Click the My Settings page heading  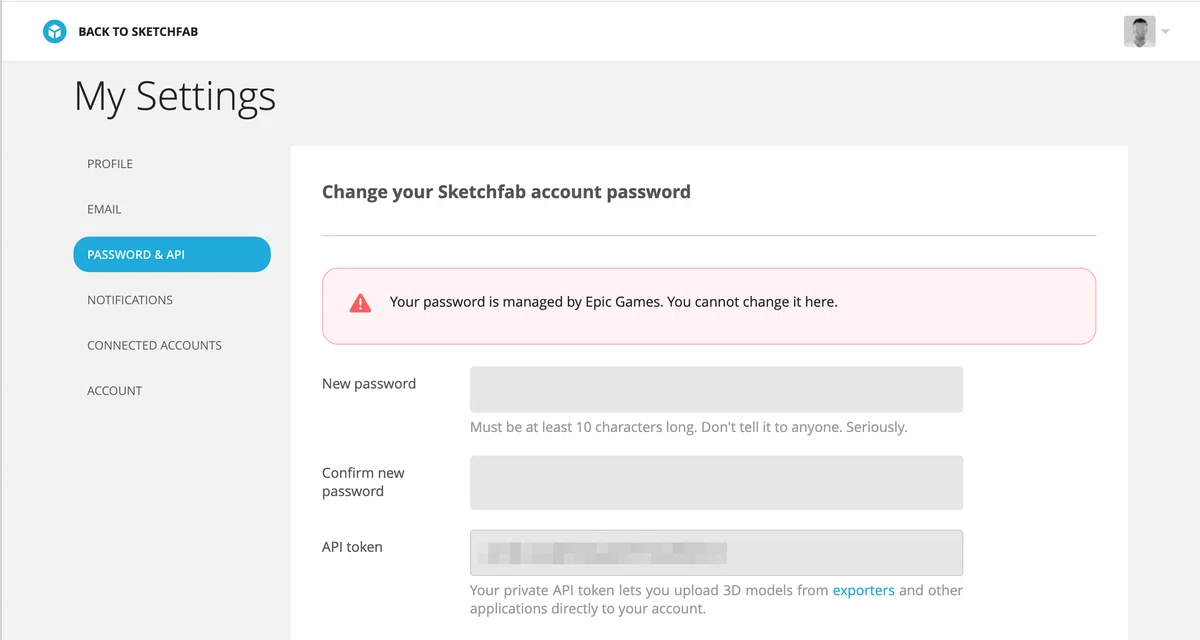(x=175, y=96)
